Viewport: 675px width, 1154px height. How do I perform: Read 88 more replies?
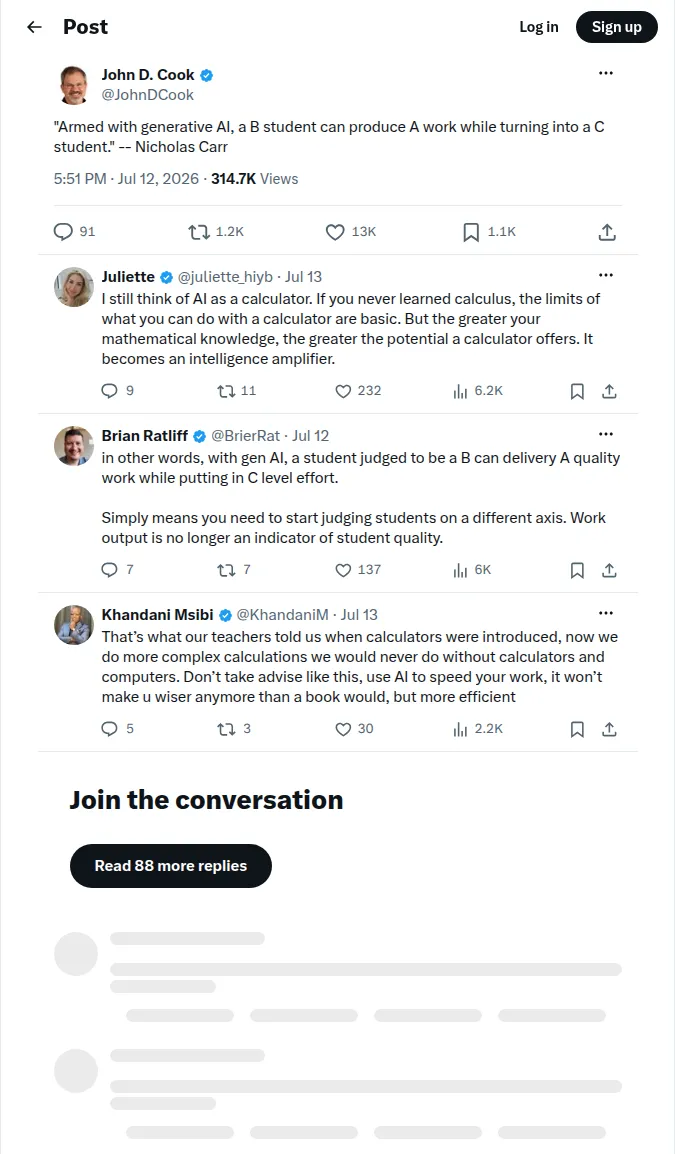tap(171, 866)
